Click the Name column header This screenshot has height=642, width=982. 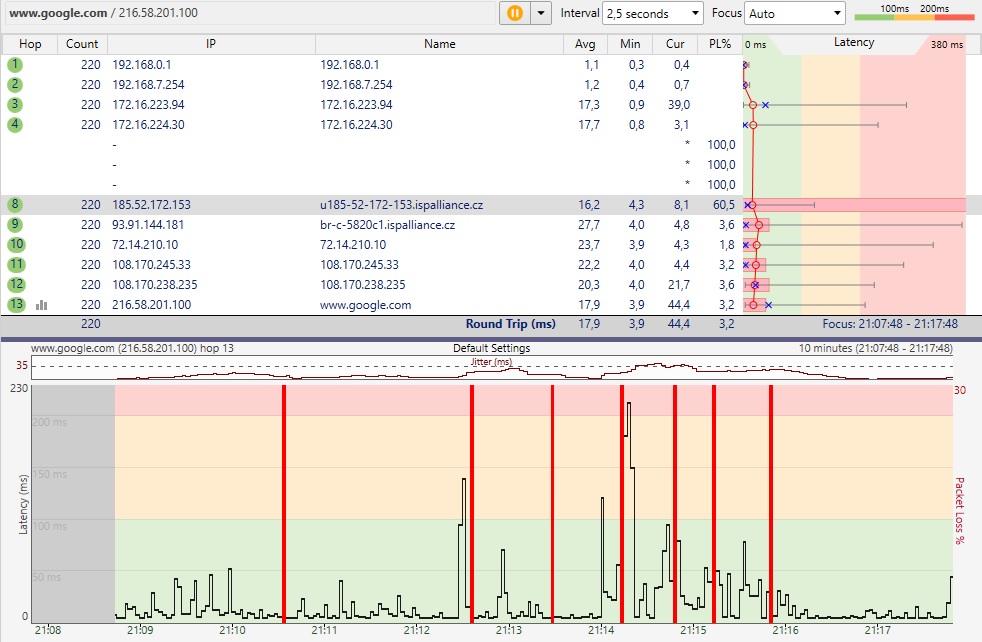pos(439,44)
